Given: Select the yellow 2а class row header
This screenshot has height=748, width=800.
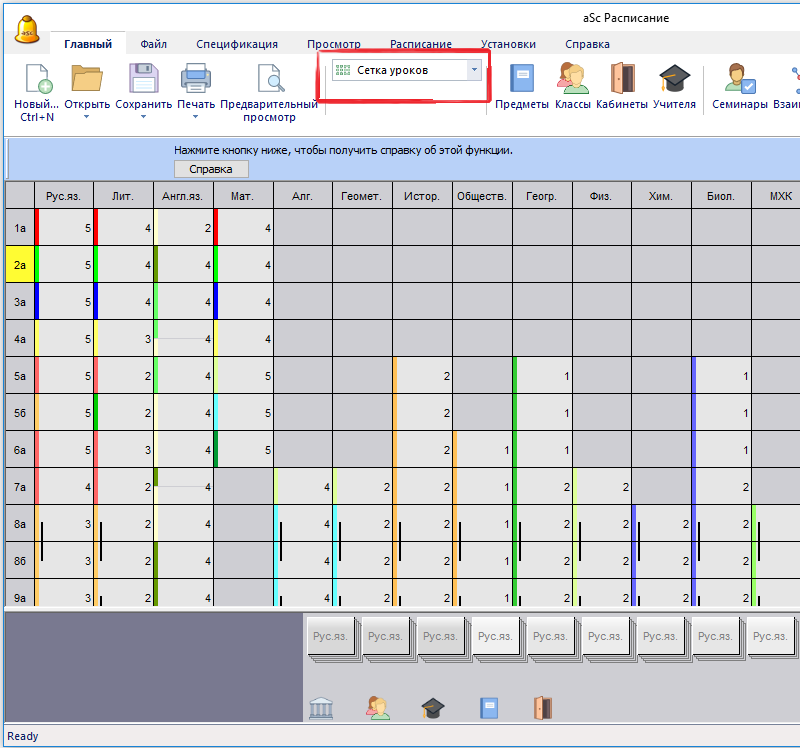Looking at the screenshot, I should click(x=20, y=265).
